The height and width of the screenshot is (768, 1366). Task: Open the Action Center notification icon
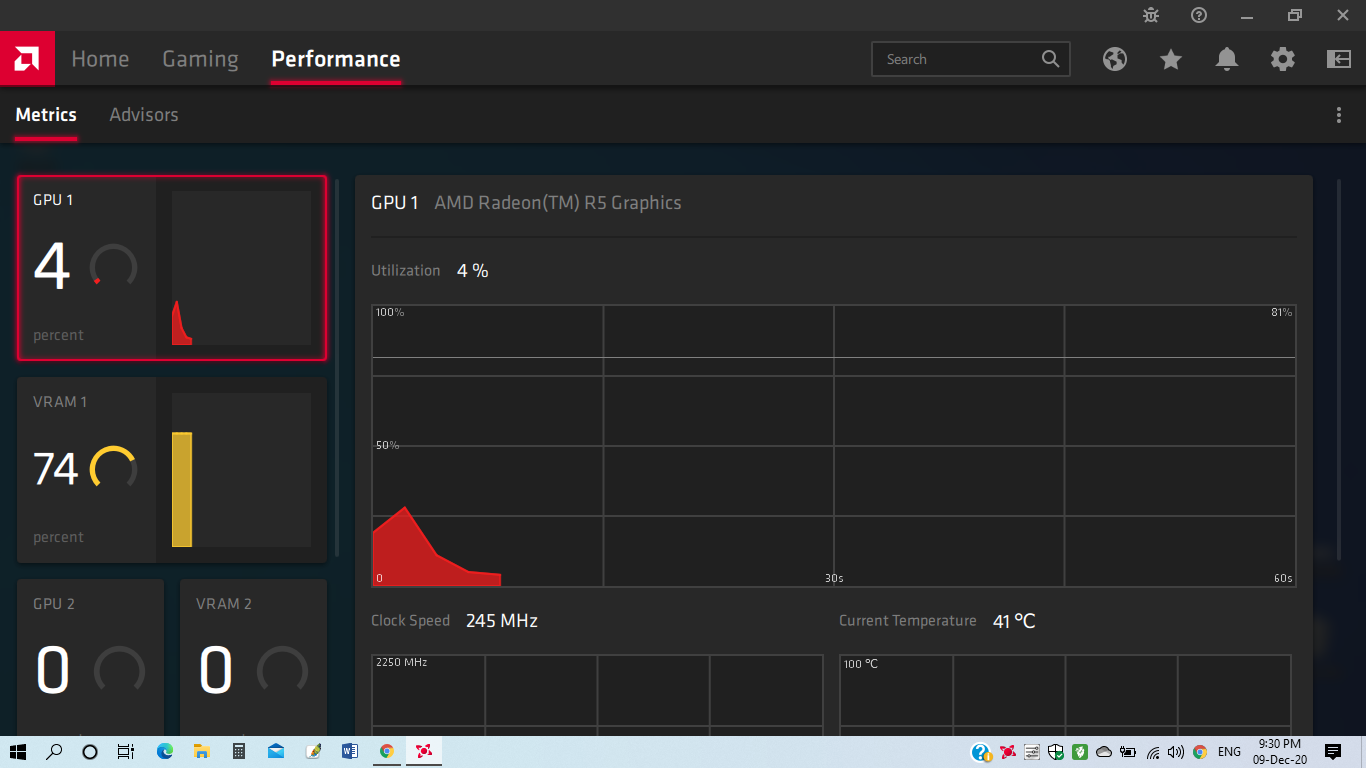pos(1333,752)
